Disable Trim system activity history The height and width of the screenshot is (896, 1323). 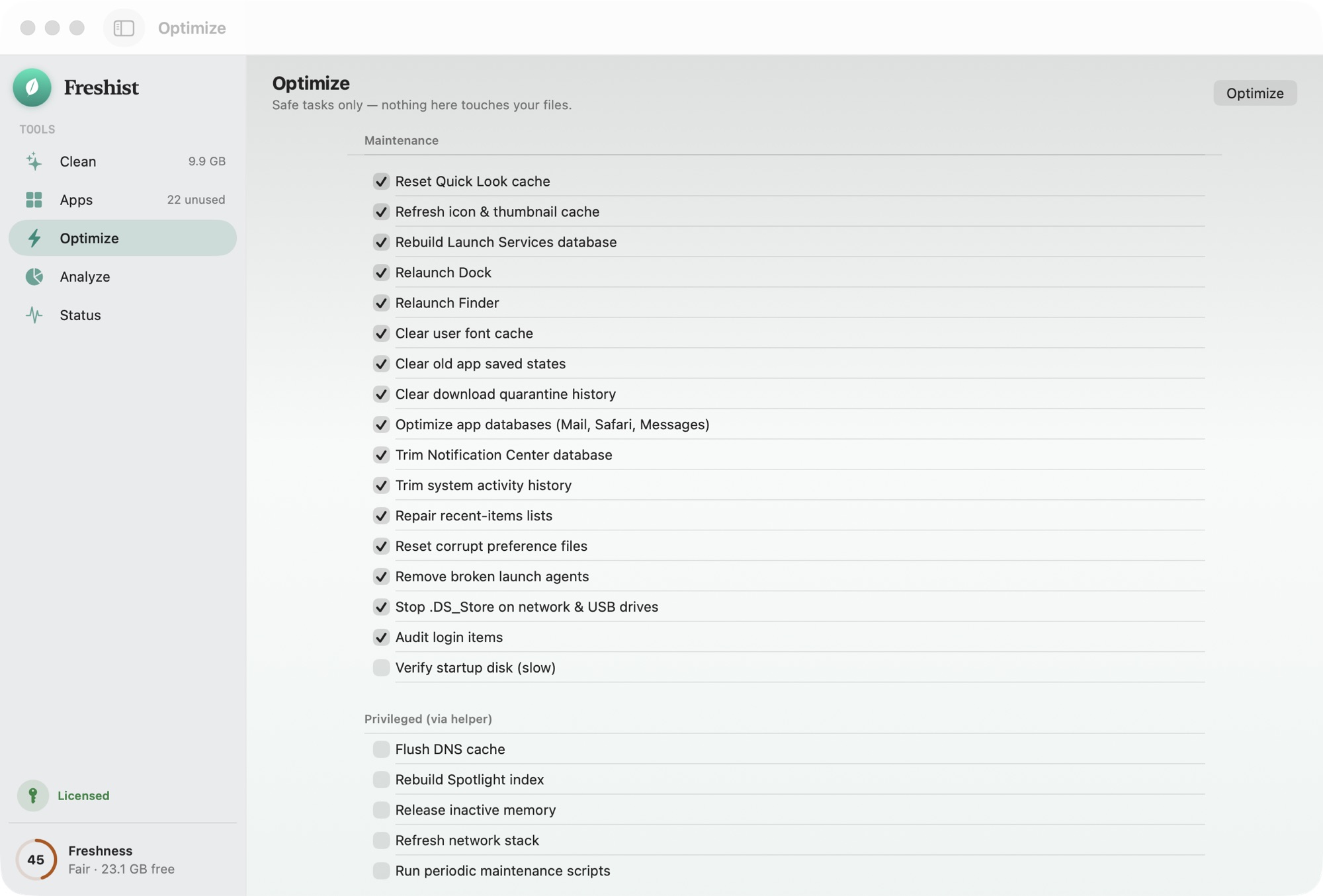point(381,485)
